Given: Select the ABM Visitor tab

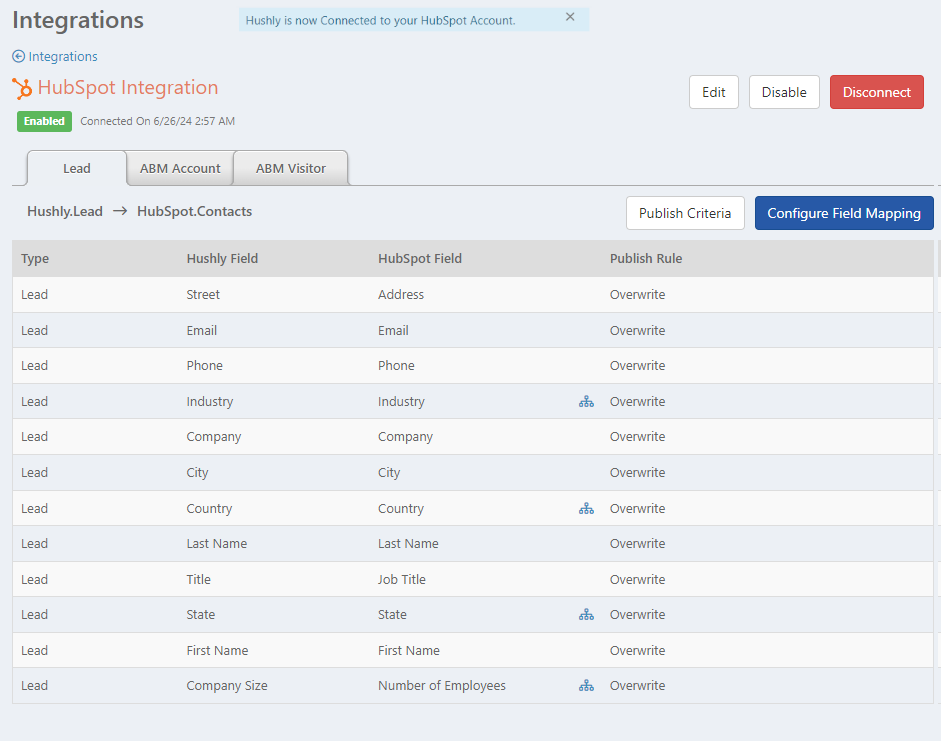Looking at the screenshot, I should click(290, 169).
